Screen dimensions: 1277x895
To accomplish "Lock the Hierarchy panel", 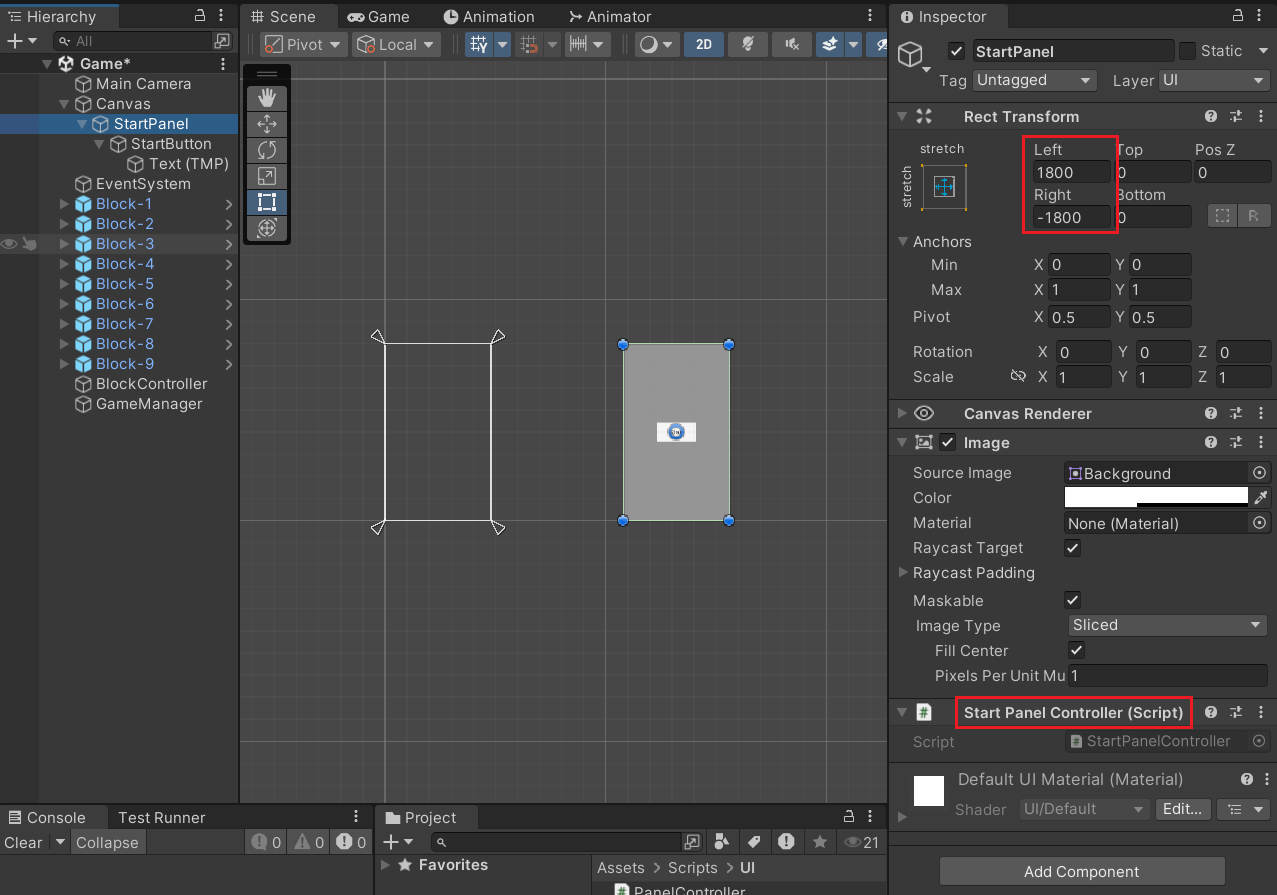I will [x=199, y=16].
